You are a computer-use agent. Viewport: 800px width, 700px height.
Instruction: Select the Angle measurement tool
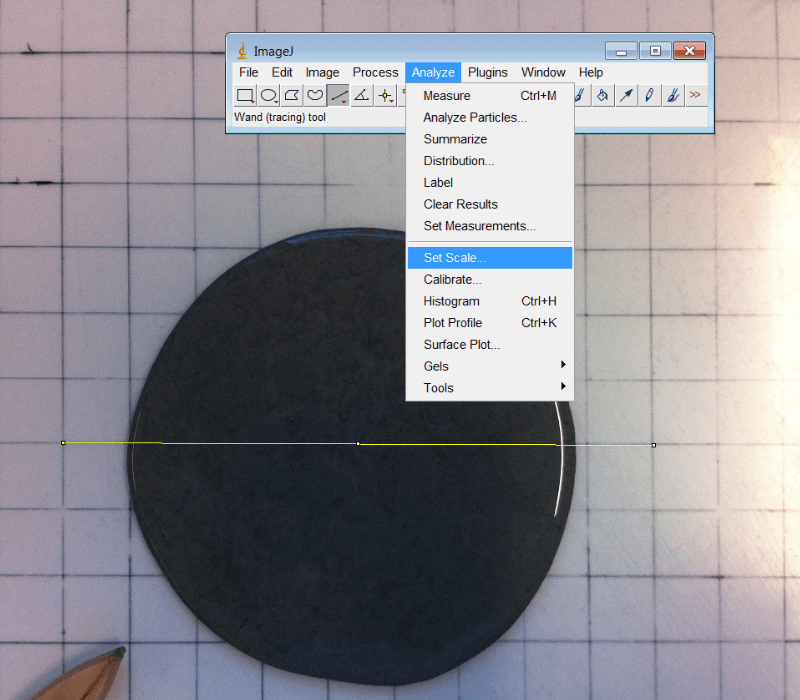pos(363,95)
